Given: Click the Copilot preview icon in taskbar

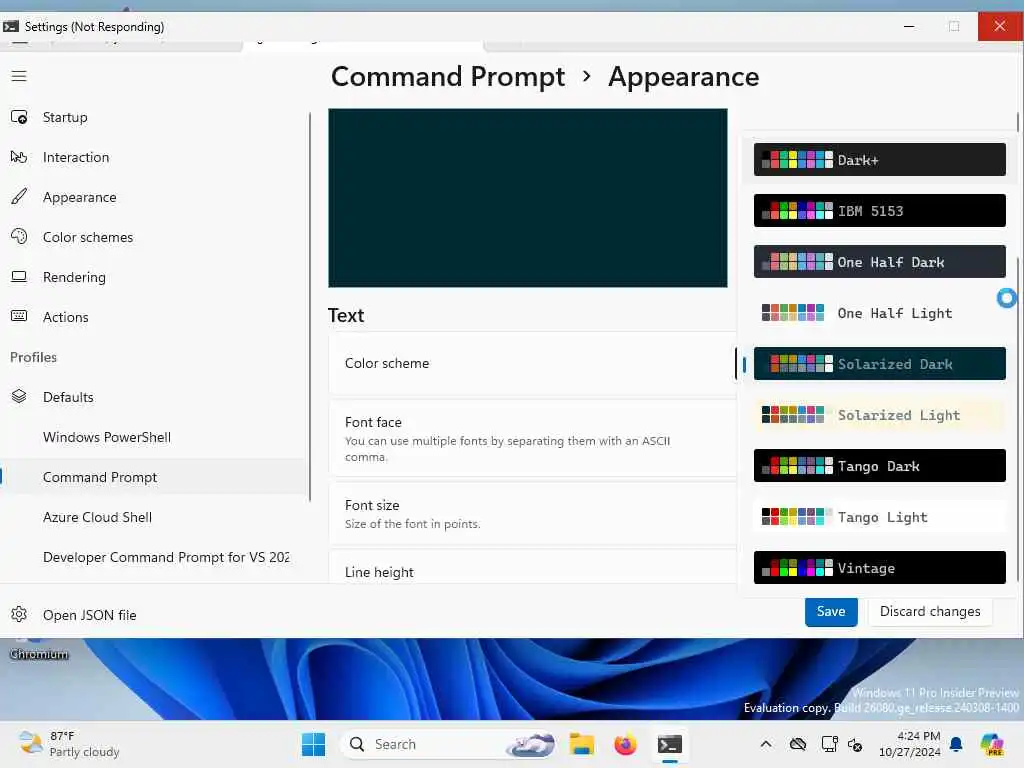Looking at the screenshot, I should click(992, 744).
